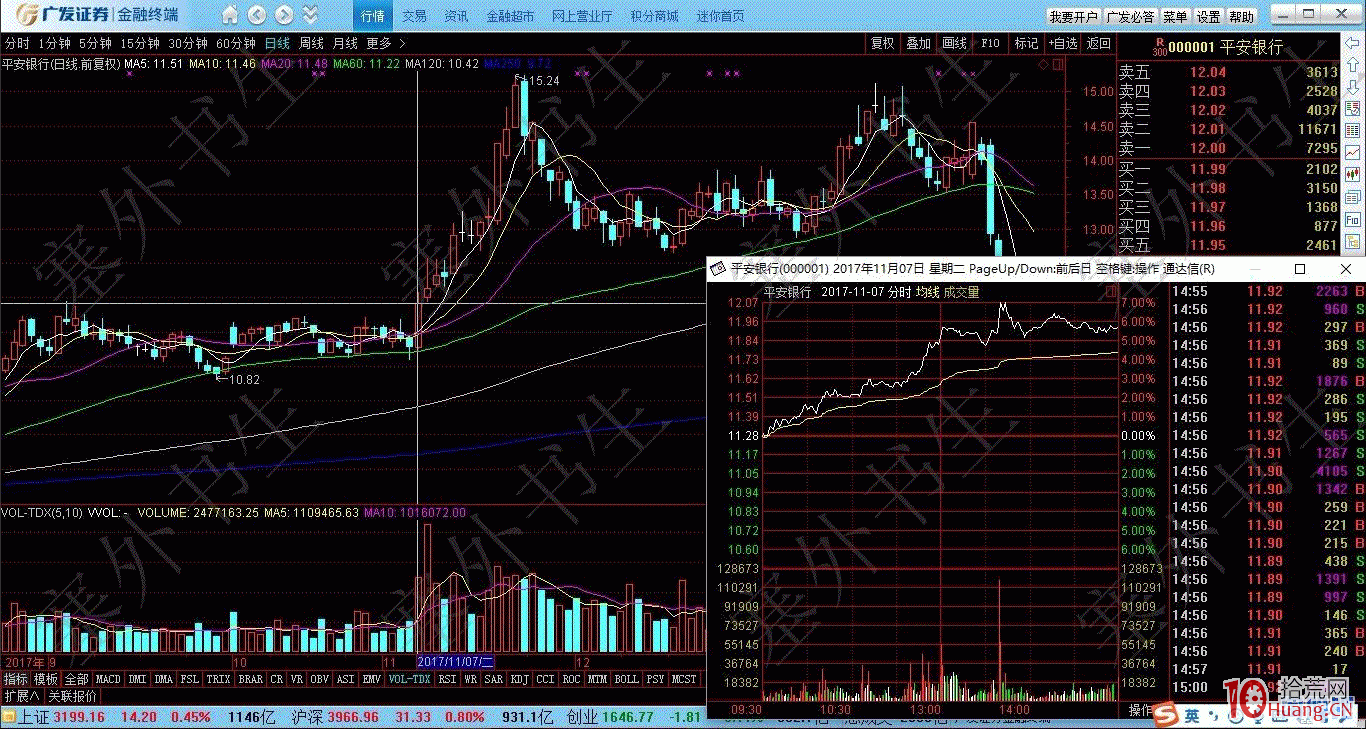Viewport: 1366px width, 729px height.
Task: Select the 5分钟 period
Action: click(95, 43)
